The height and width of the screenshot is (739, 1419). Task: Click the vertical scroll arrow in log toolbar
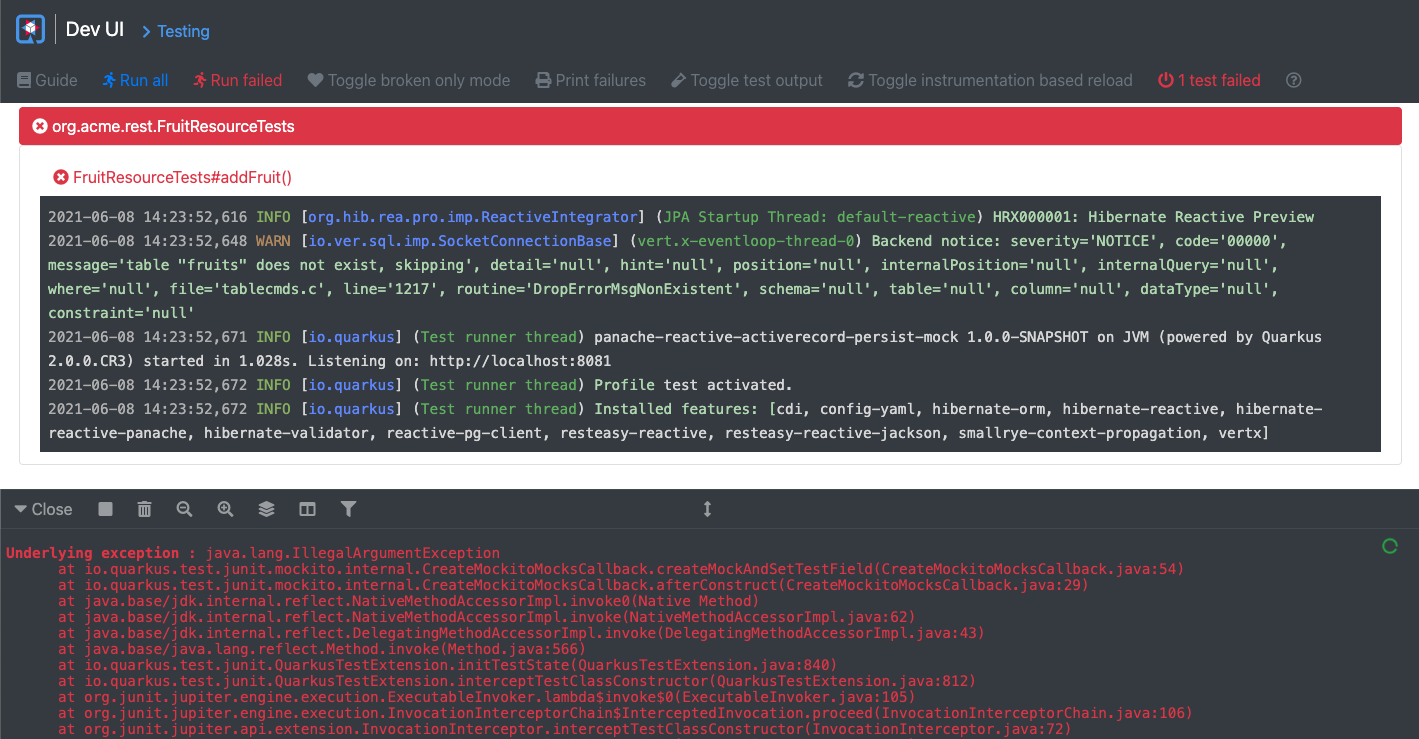[x=707, y=509]
